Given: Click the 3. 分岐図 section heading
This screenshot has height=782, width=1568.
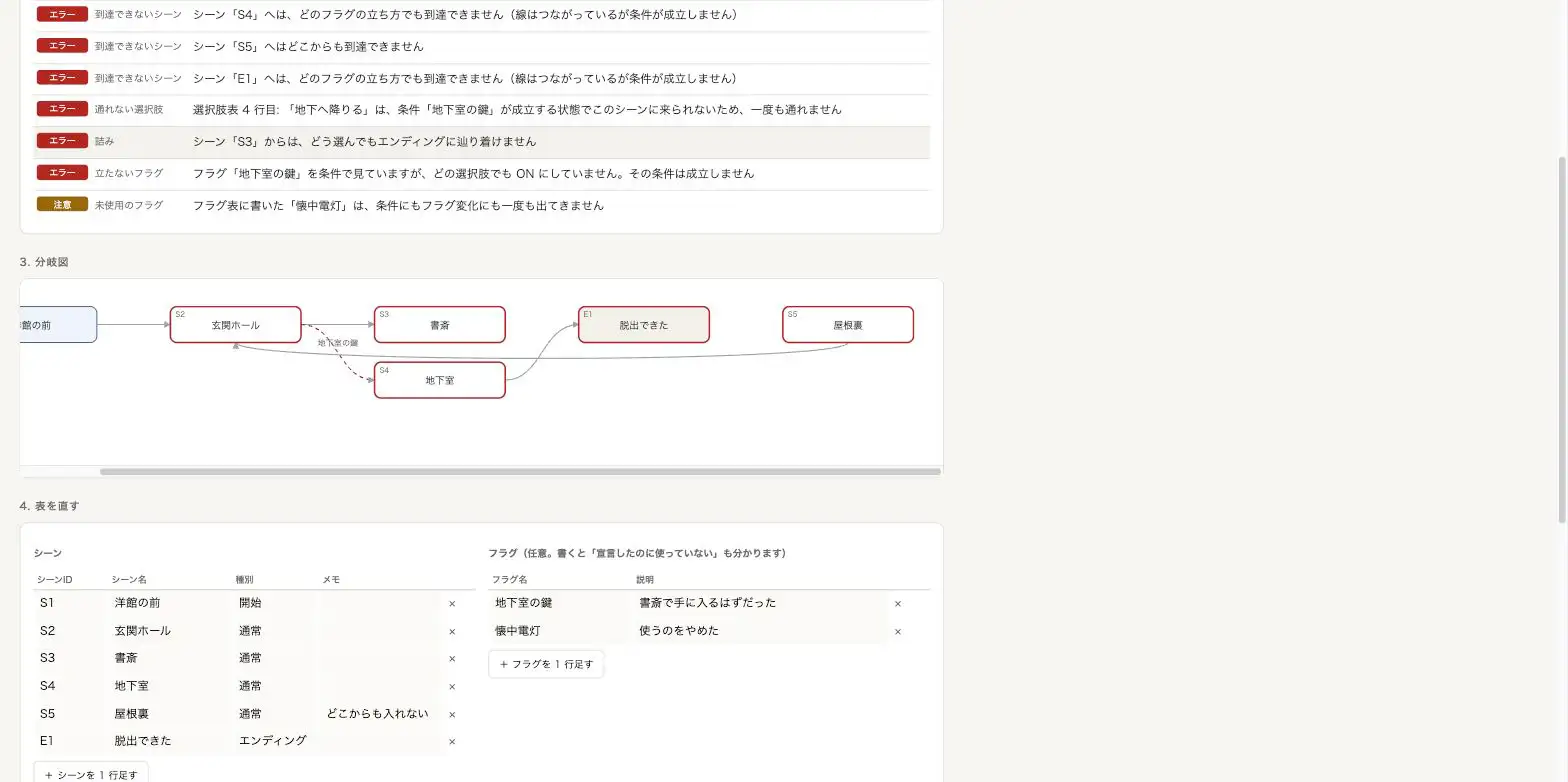Looking at the screenshot, I should pyautogui.click(x=44, y=262).
